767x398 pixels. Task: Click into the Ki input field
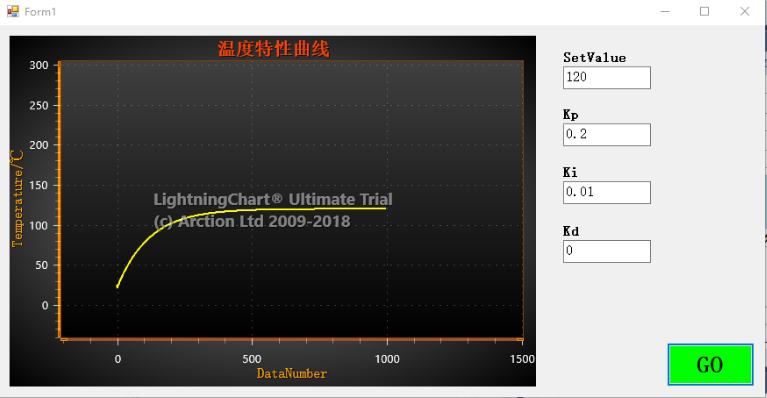[x=607, y=193]
